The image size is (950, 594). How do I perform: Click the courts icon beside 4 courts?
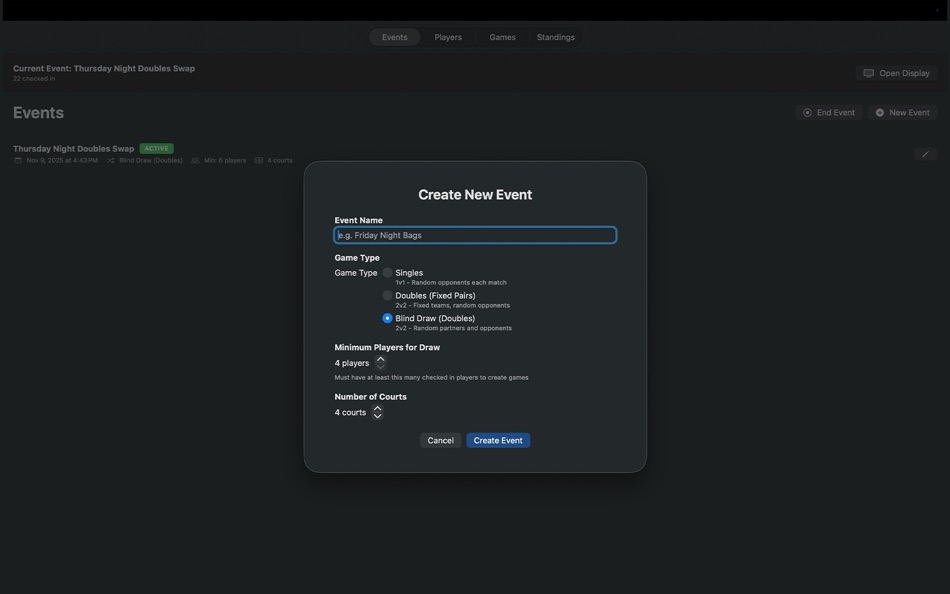pos(259,161)
